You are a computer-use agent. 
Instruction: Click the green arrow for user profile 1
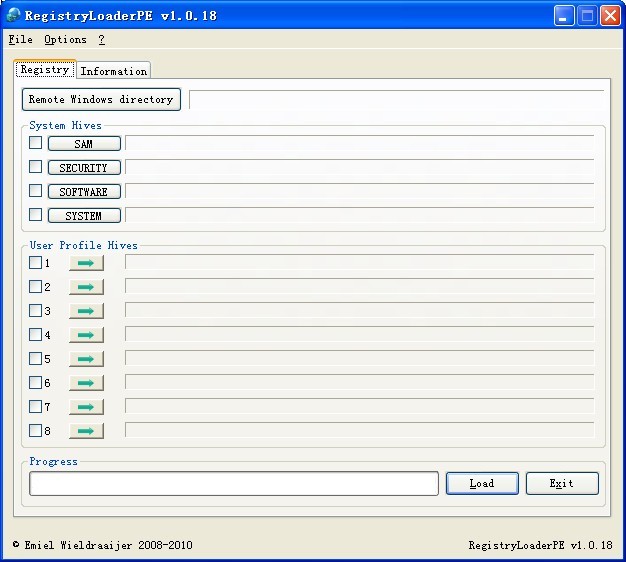tap(86, 263)
